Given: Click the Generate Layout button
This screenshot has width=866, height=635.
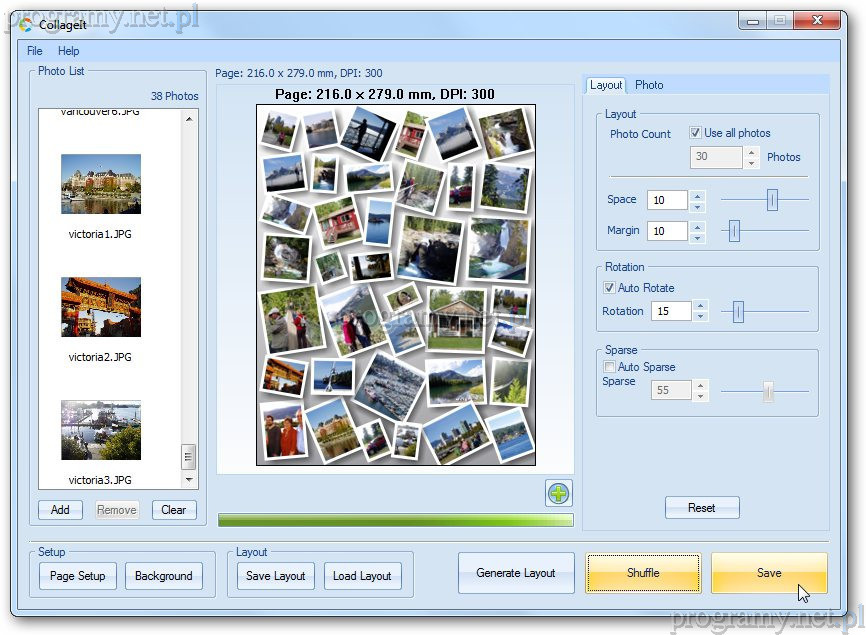Looking at the screenshot, I should click(x=516, y=573).
